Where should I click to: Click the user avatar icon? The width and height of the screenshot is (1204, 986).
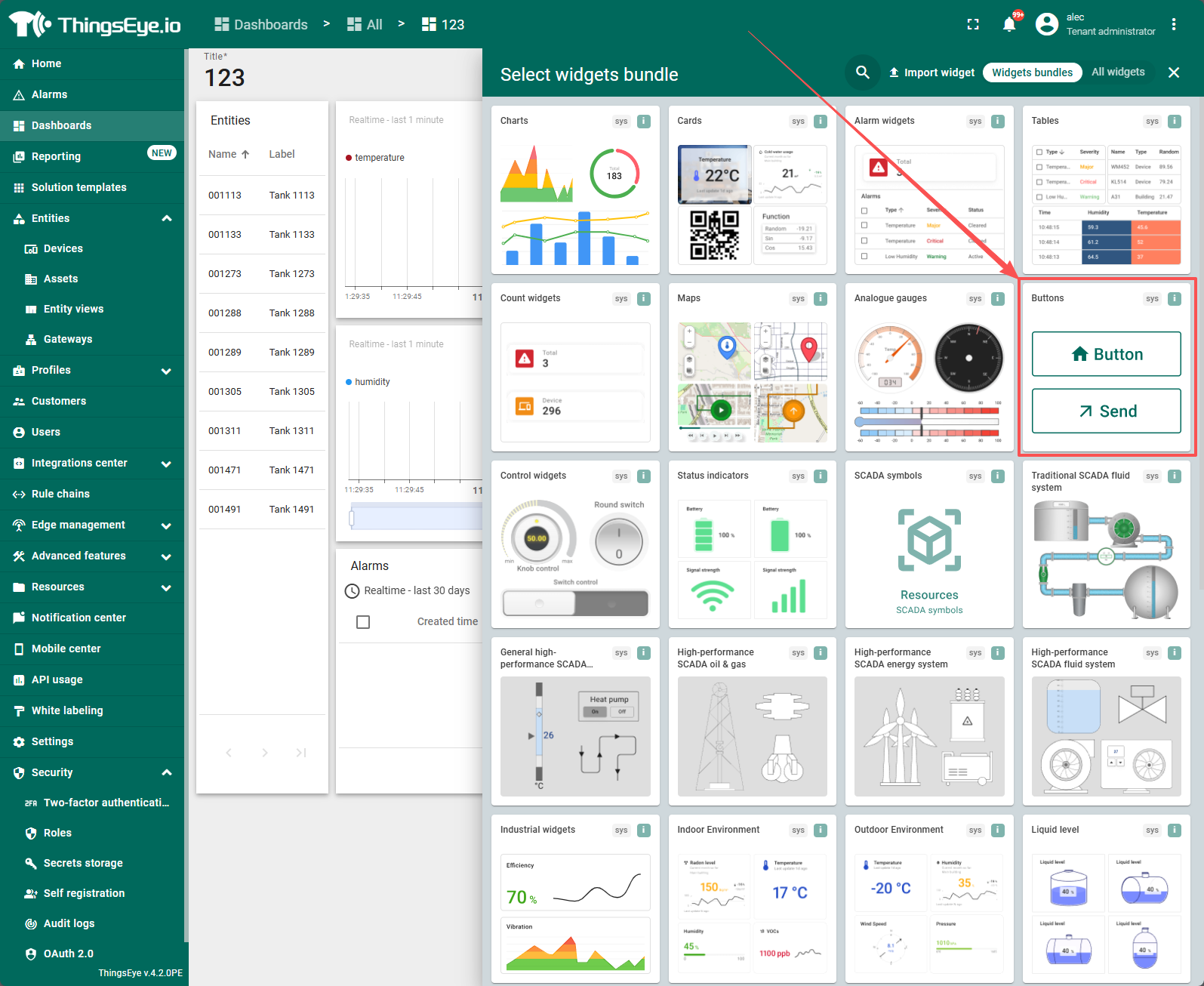(1047, 25)
